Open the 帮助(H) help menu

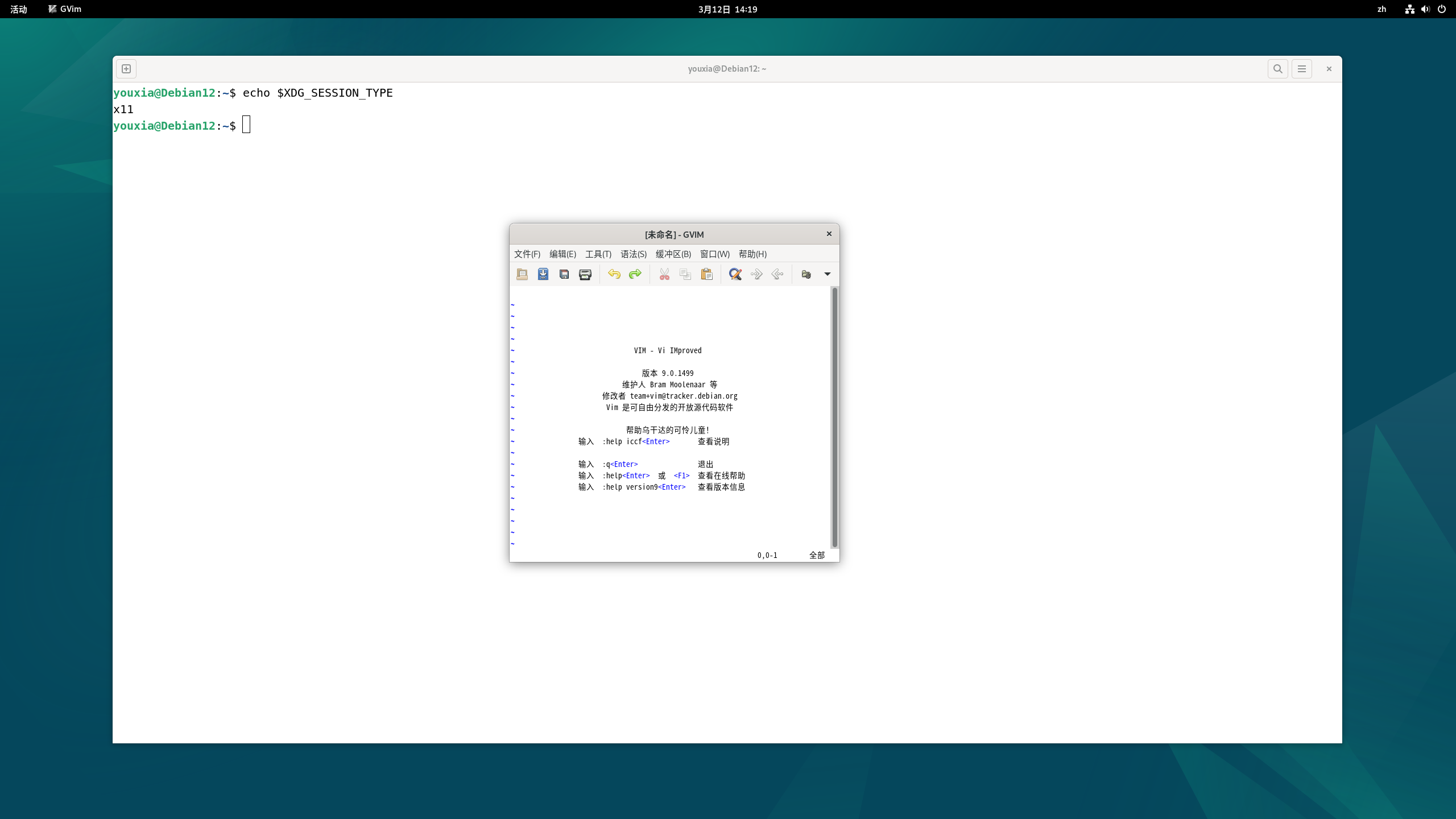752,254
